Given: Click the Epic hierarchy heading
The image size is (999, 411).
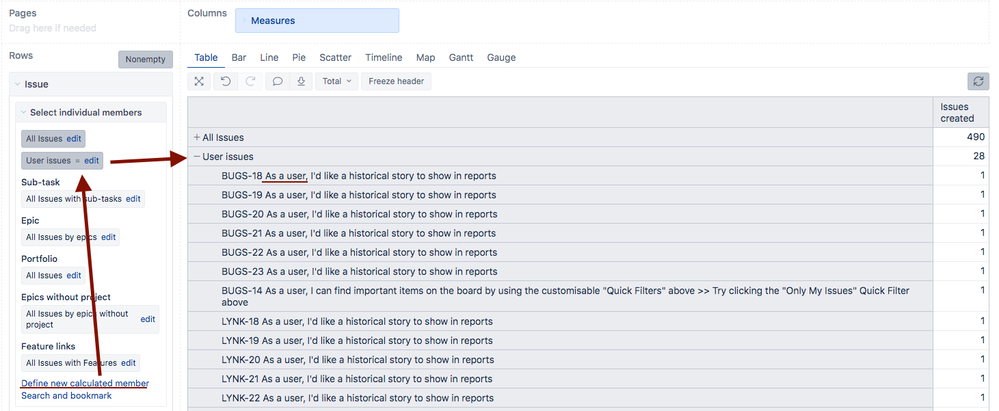Looking at the screenshot, I should click(x=30, y=220).
